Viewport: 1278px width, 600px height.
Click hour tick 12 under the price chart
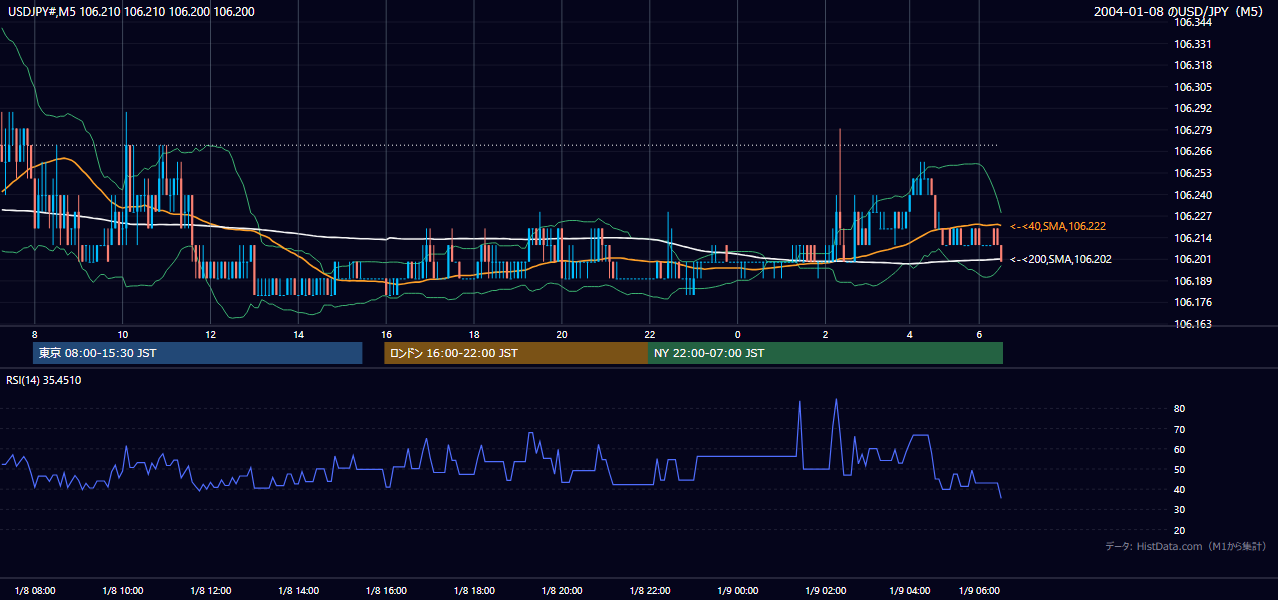point(210,334)
